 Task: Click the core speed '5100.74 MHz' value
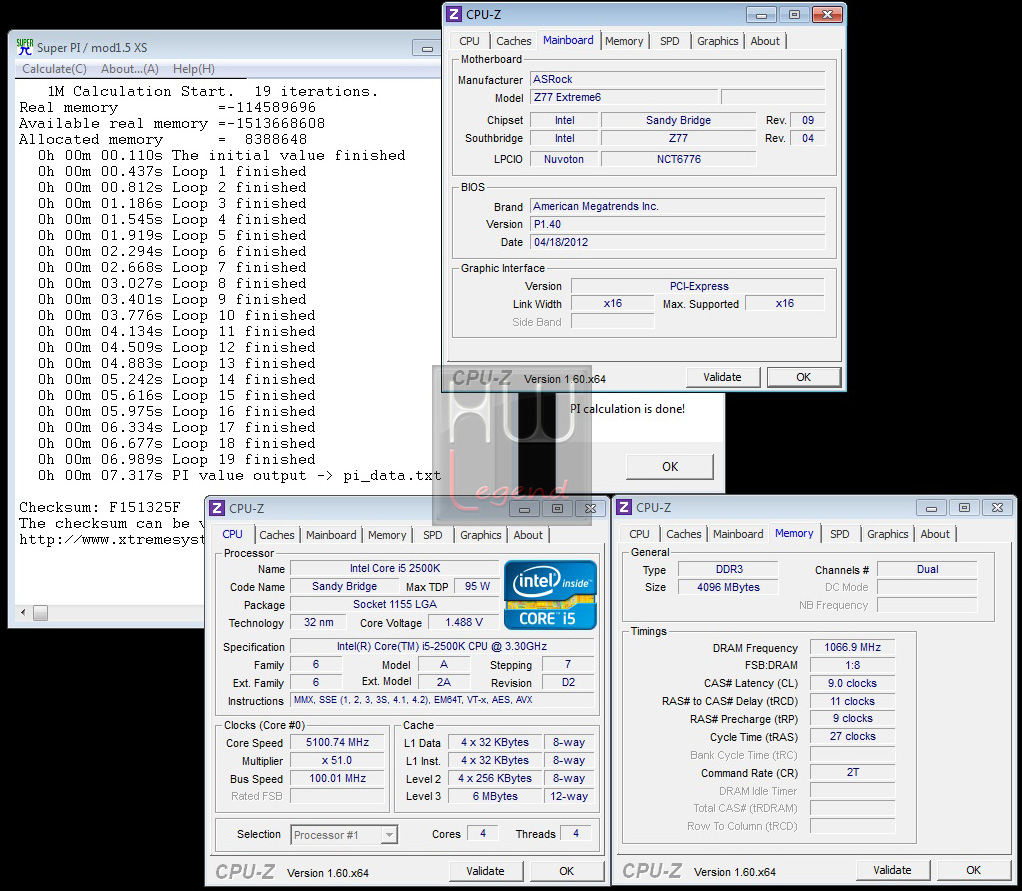[337, 742]
